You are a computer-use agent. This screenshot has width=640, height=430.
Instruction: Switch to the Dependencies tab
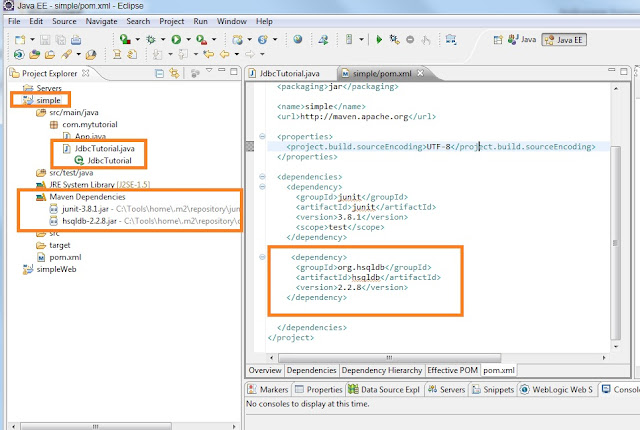(x=311, y=370)
